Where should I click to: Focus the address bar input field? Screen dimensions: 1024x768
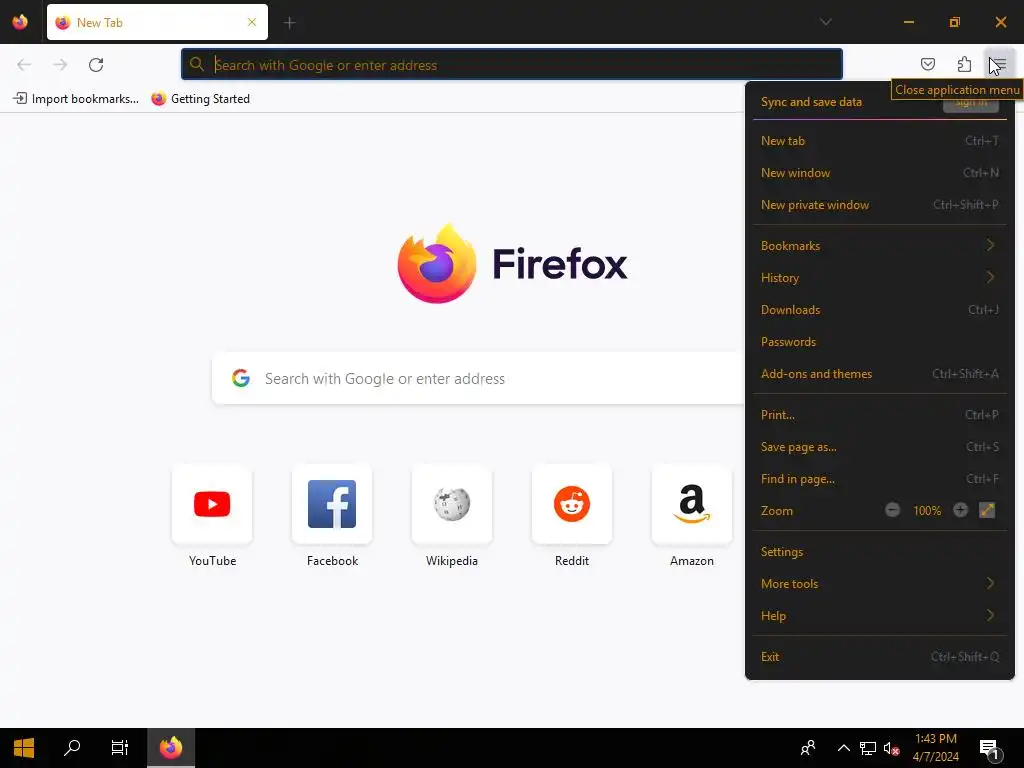point(511,65)
